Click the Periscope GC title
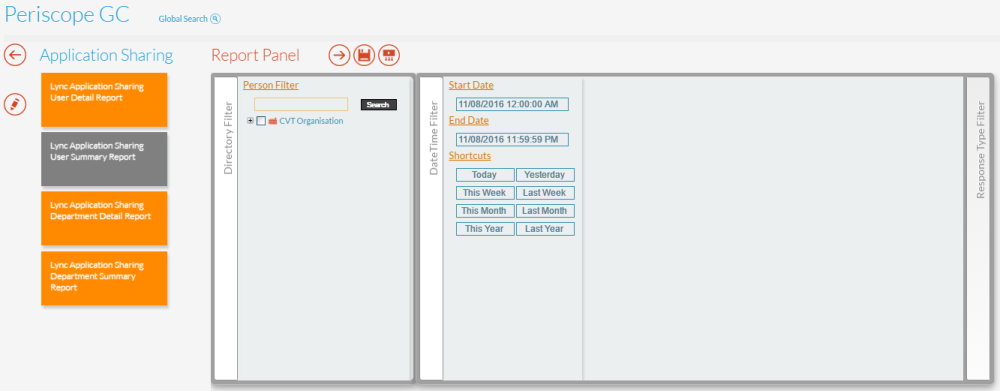 point(68,15)
